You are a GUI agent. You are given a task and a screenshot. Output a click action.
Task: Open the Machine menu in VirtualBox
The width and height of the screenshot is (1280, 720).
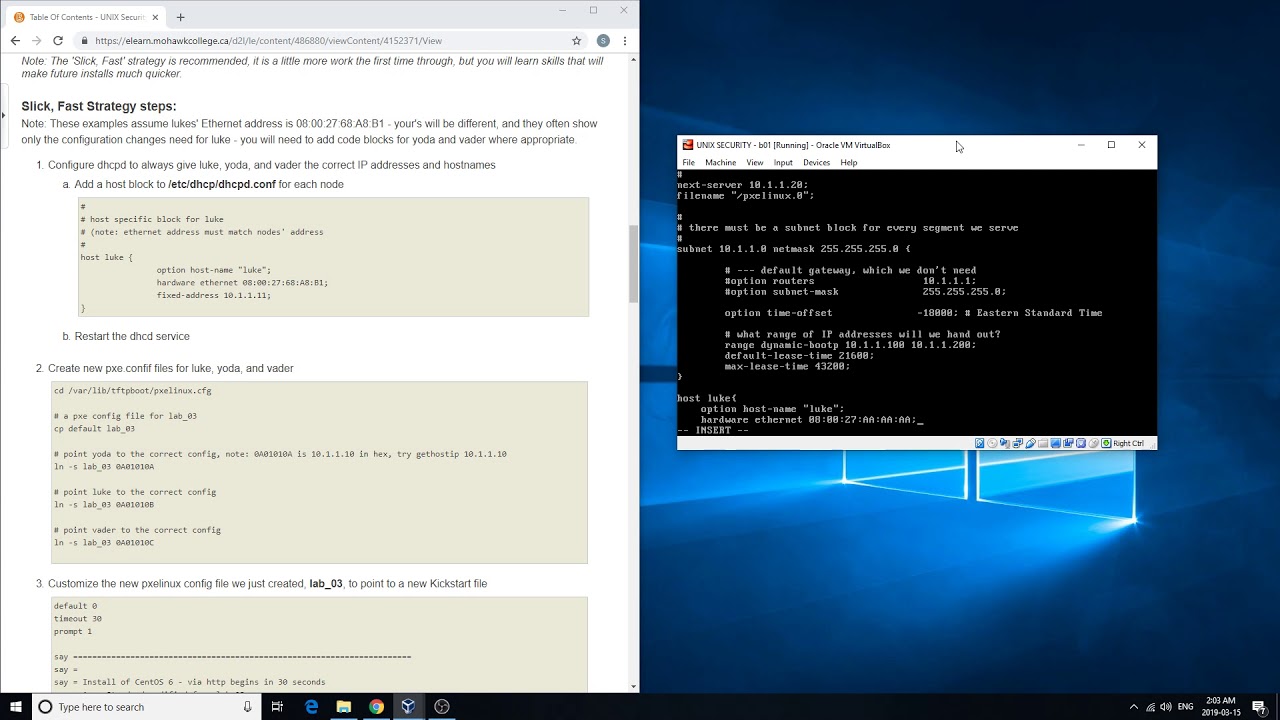[x=720, y=162]
